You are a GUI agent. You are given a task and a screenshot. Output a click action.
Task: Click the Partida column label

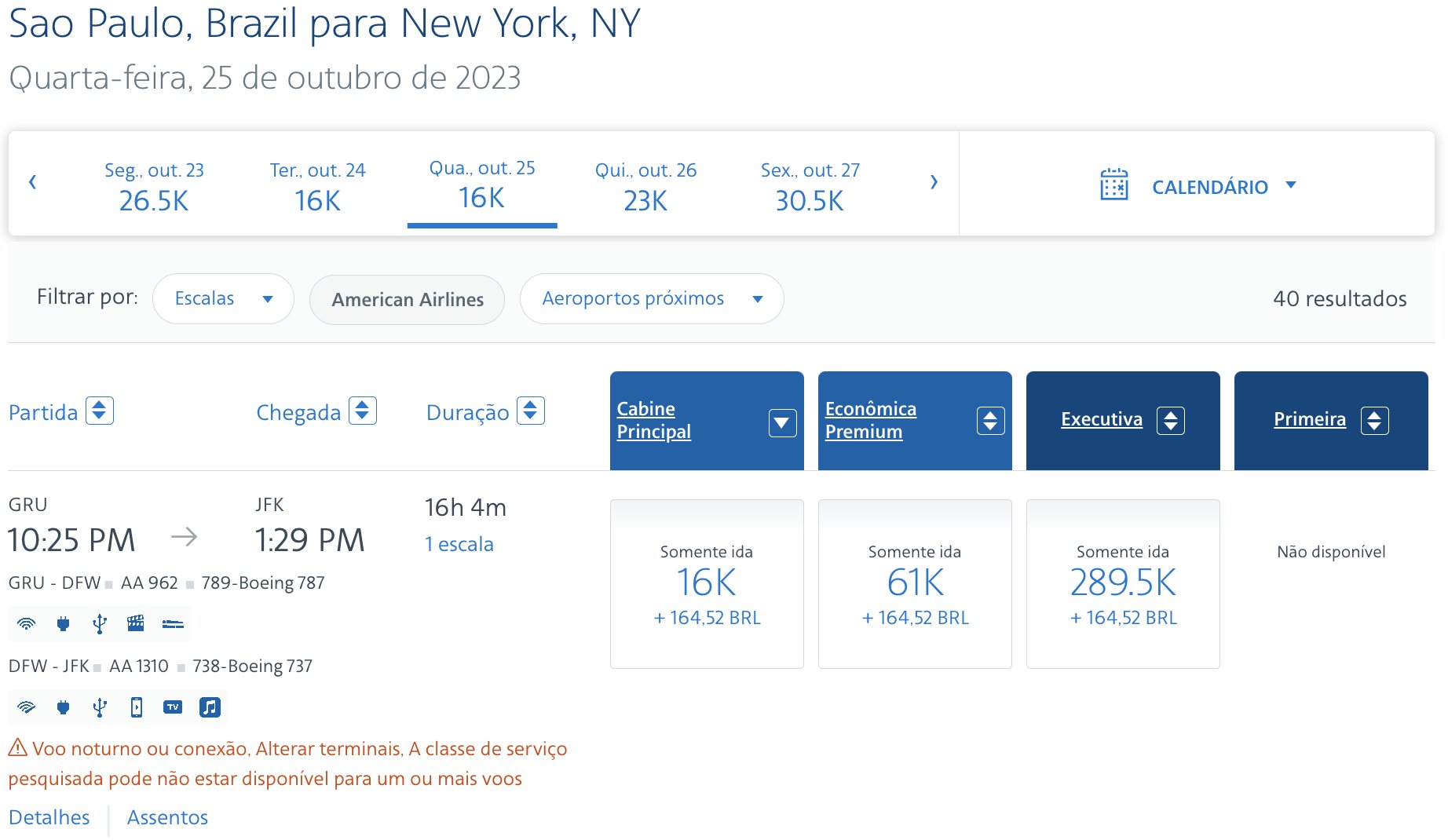point(43,412)
